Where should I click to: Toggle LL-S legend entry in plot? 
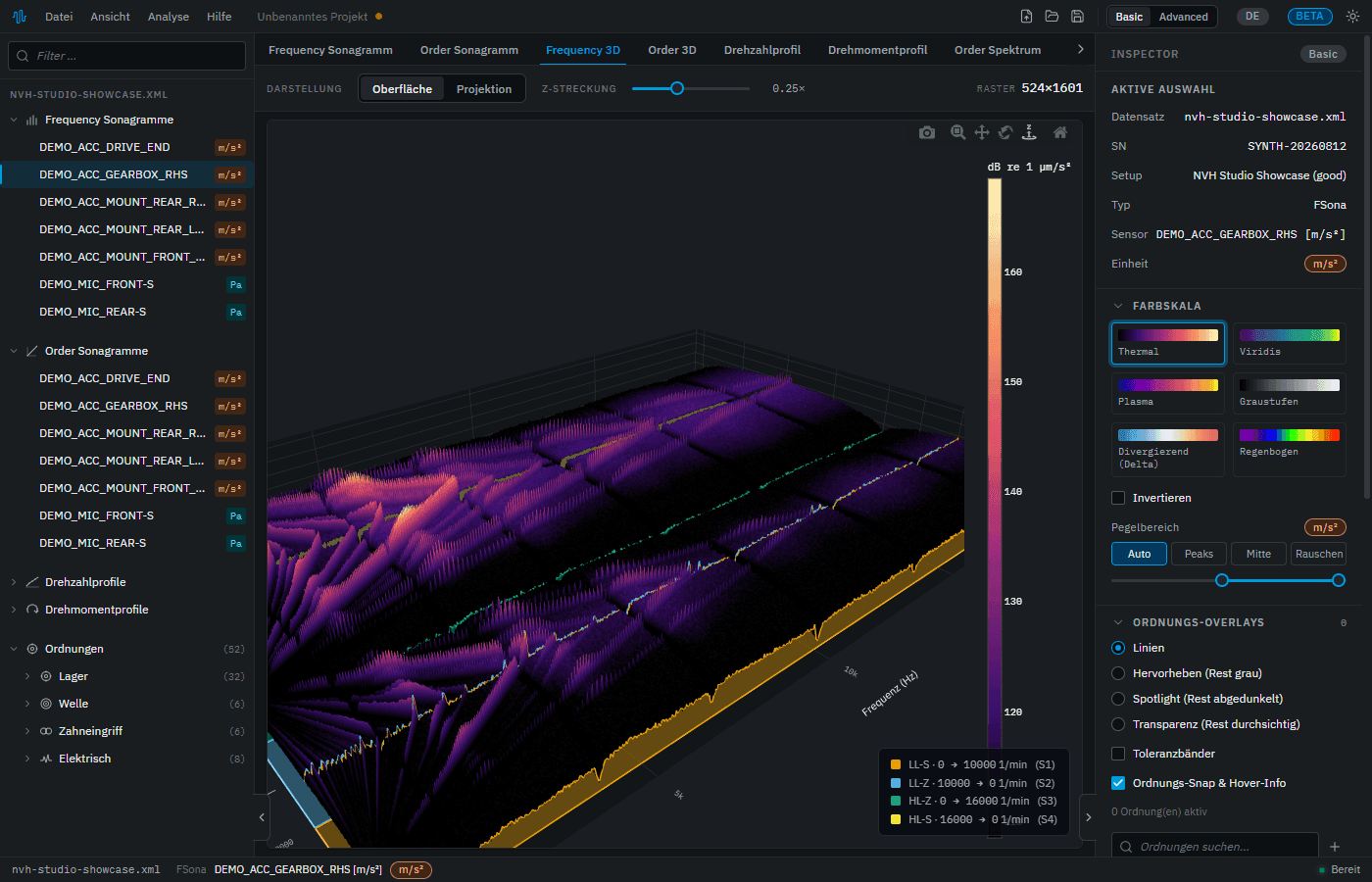point(972,764)
